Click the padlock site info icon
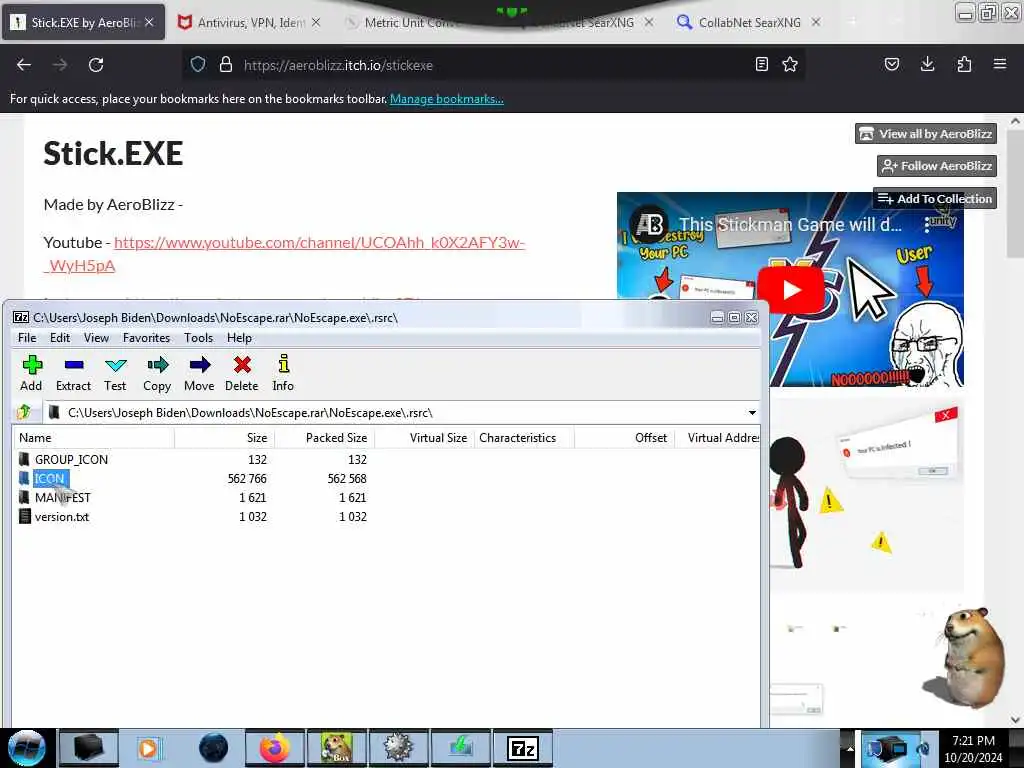Image resolution: width=1024 pixels, height=768 pixels. [x=225, y=65]
